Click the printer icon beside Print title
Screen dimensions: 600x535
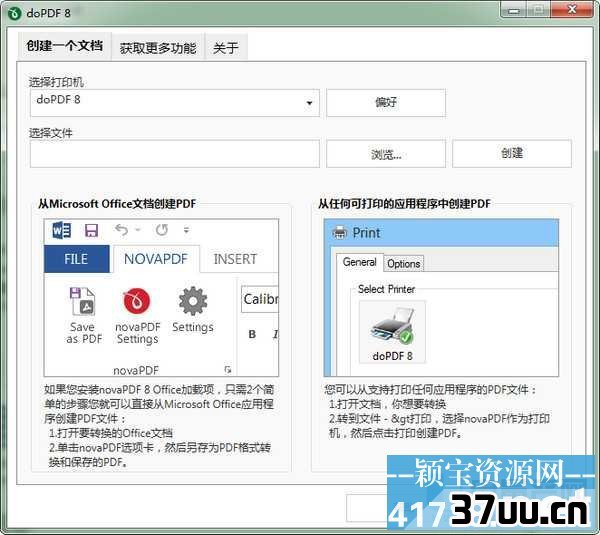(339, 232)
